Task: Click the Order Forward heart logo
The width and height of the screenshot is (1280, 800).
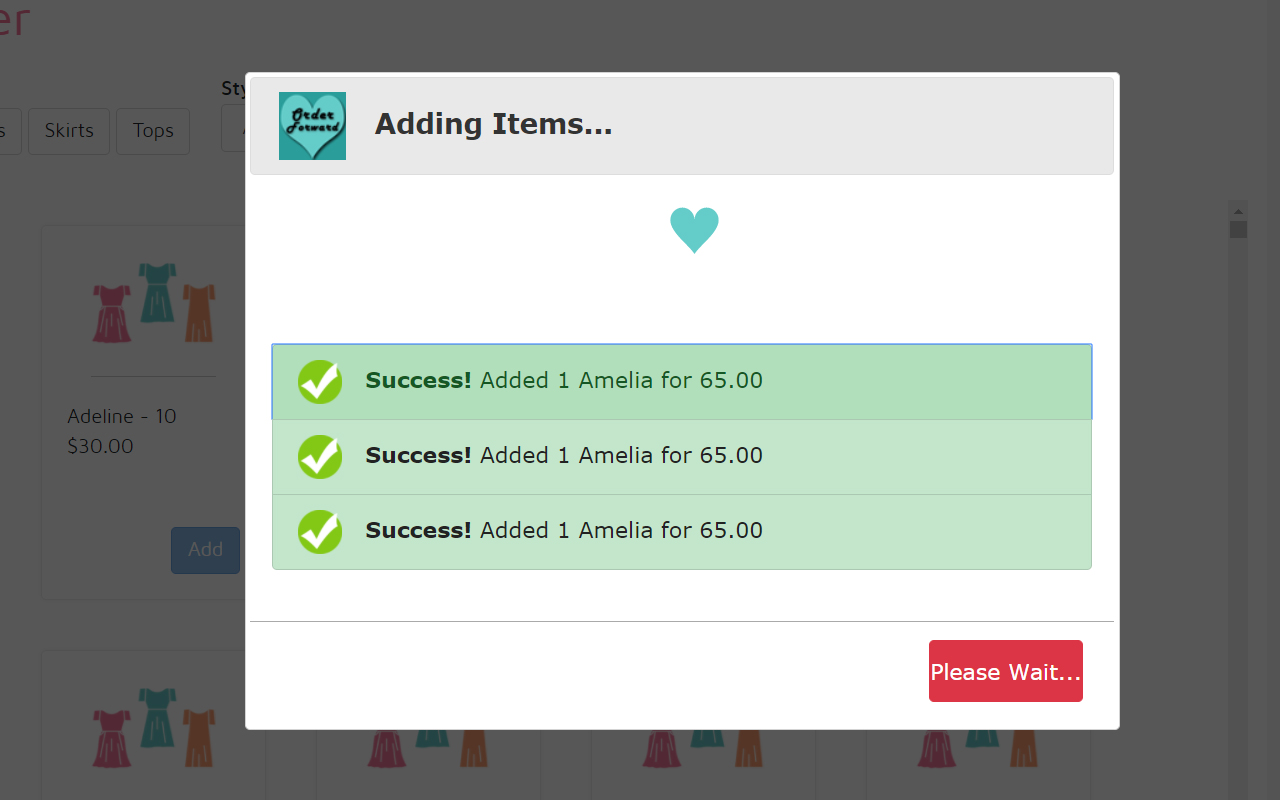Action: pyautogui.click(x=312, y=125)
